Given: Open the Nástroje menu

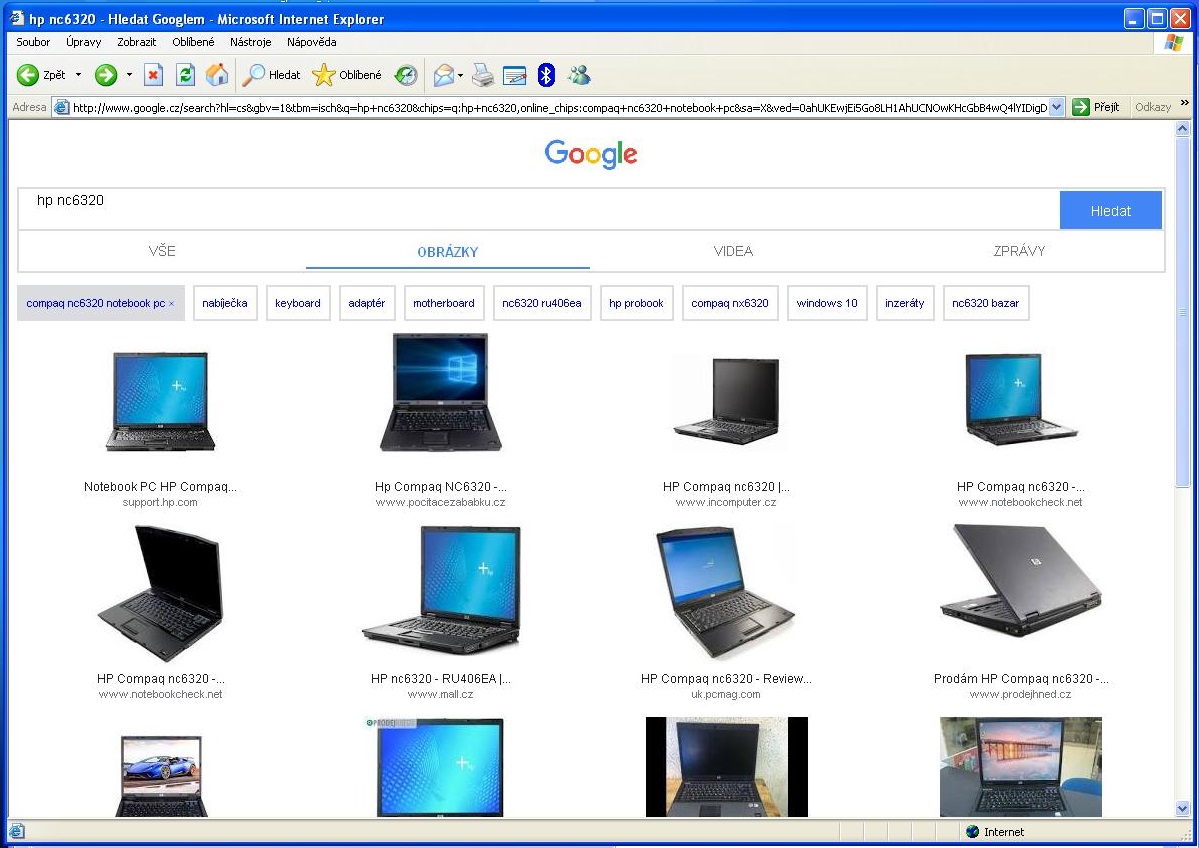Looking at the screenshot, I should pos(251,42).
